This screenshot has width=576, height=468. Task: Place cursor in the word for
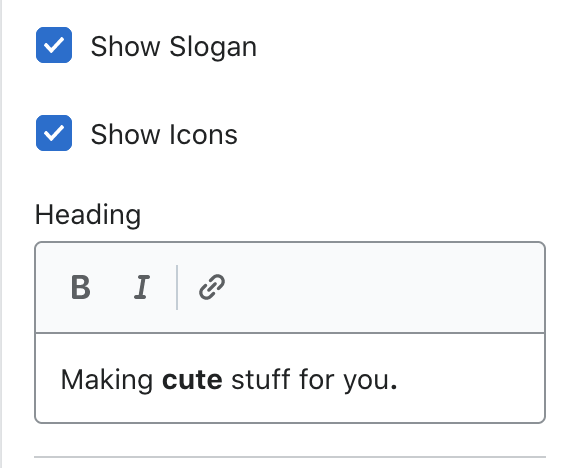[317, 379]
